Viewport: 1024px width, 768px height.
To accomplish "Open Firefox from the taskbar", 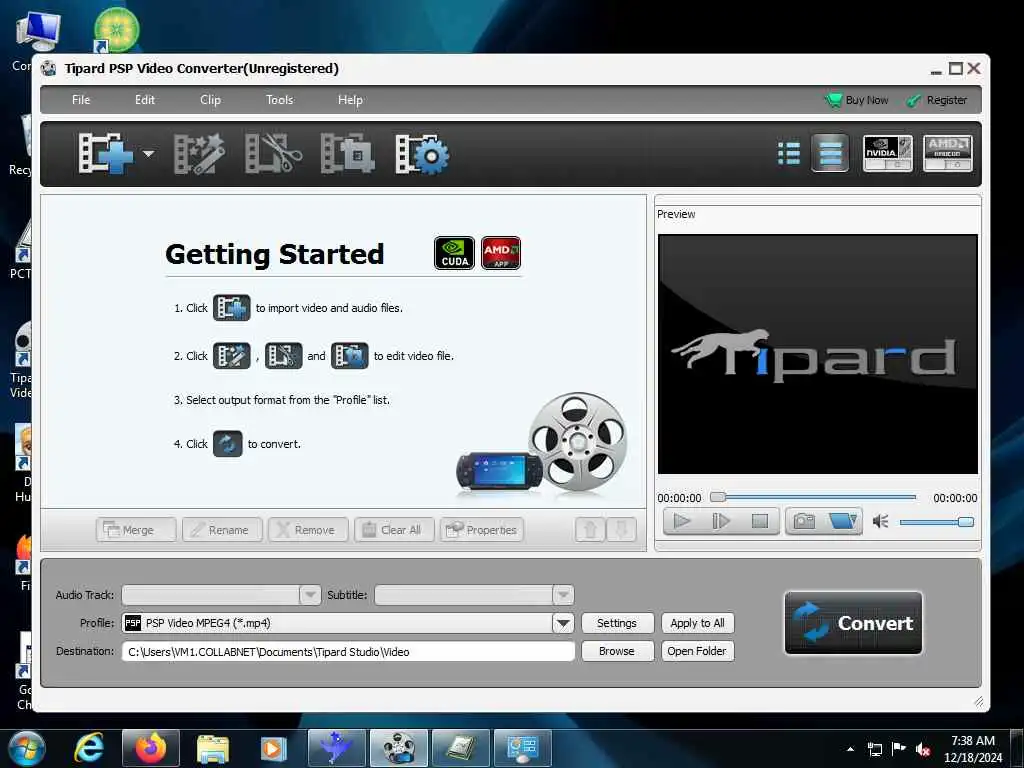I will point(151,748).
